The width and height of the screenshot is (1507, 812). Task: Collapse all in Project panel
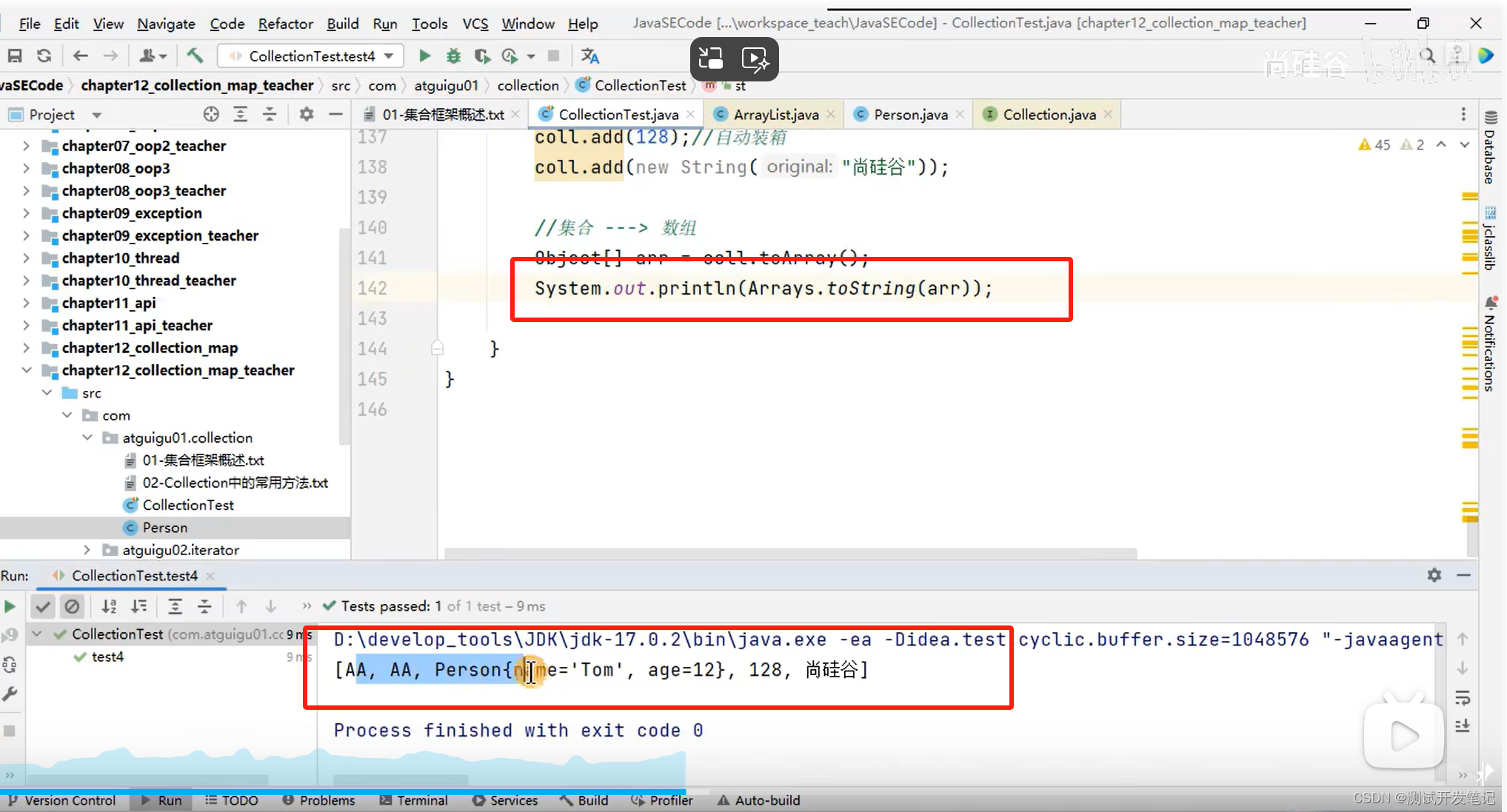(270, 114)
